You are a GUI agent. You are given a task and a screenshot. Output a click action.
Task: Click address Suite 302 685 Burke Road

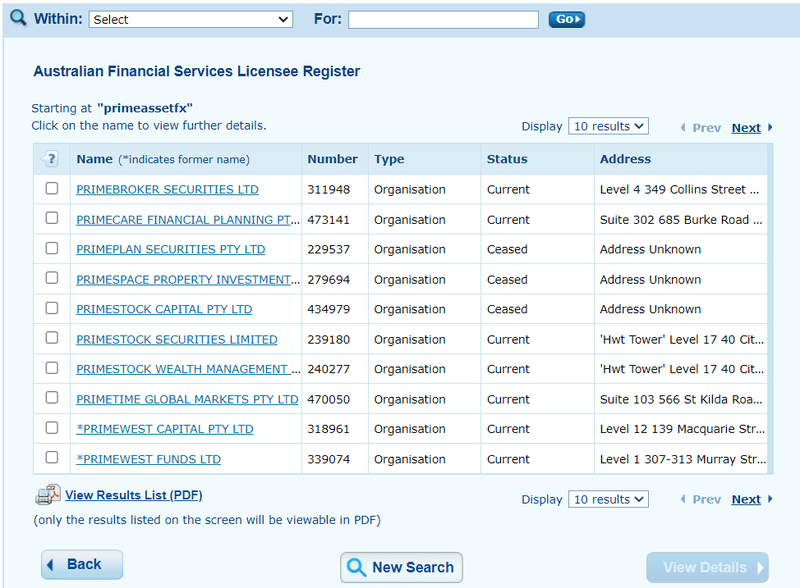[681, 219]
